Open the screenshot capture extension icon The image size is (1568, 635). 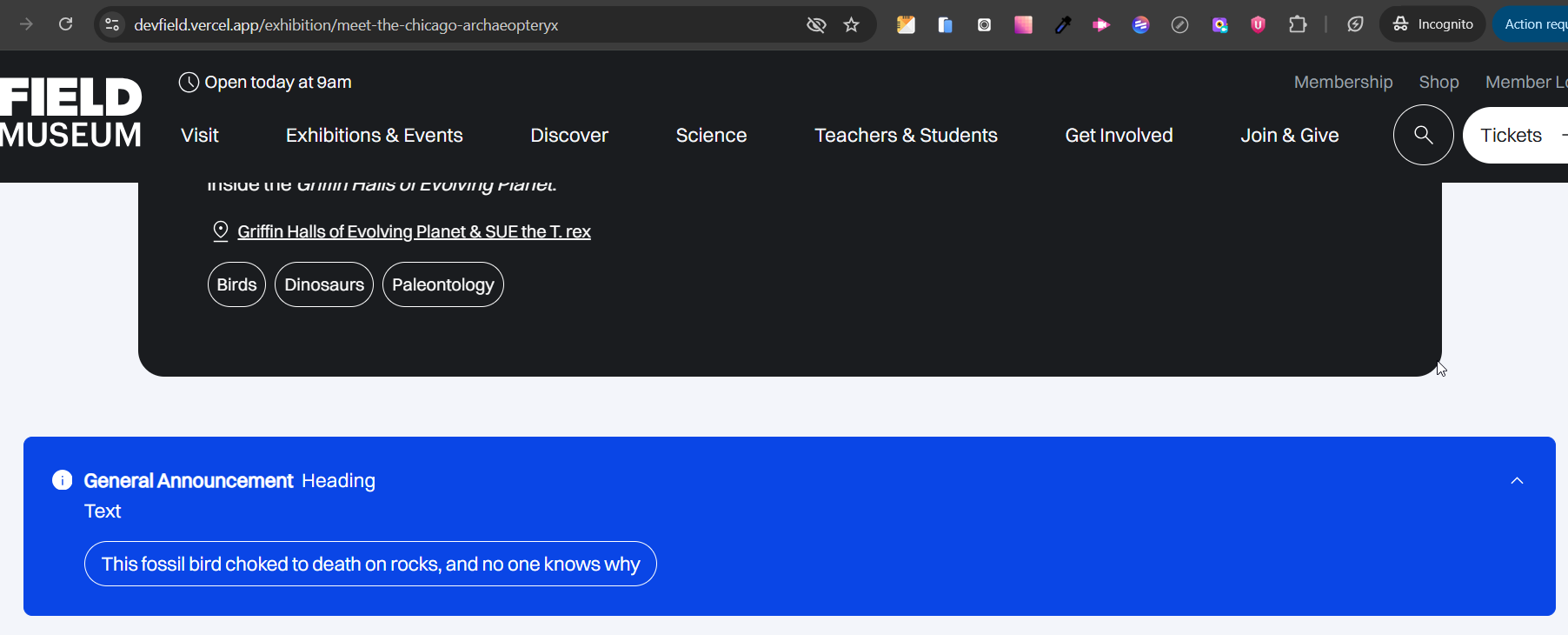tap(984, 24)
